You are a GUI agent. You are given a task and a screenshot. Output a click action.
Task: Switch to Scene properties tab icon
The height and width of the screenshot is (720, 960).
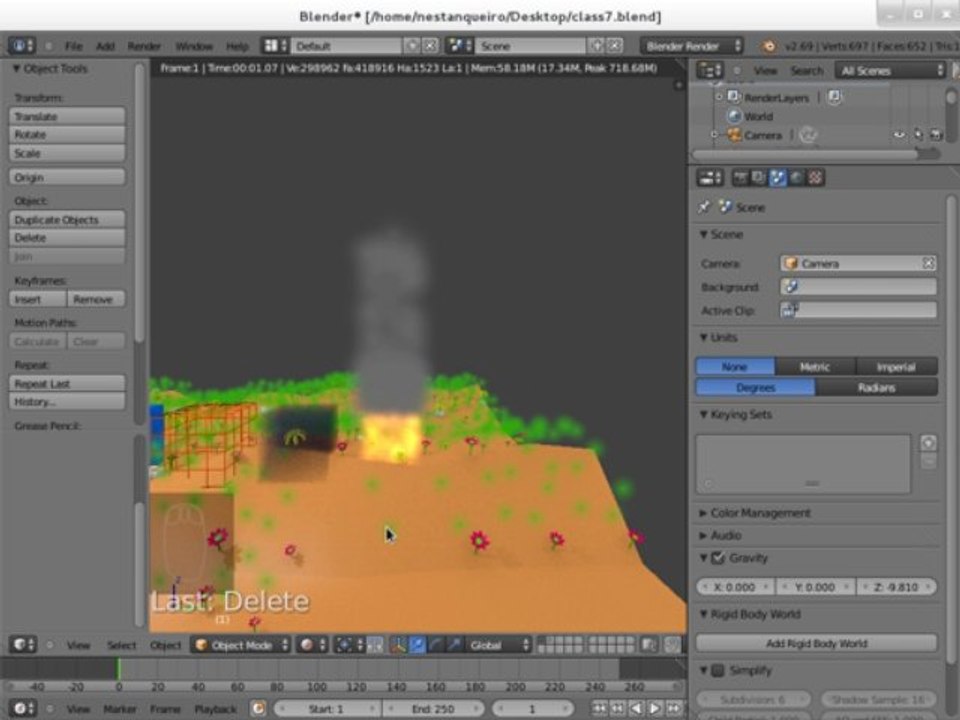coord(778,178)
